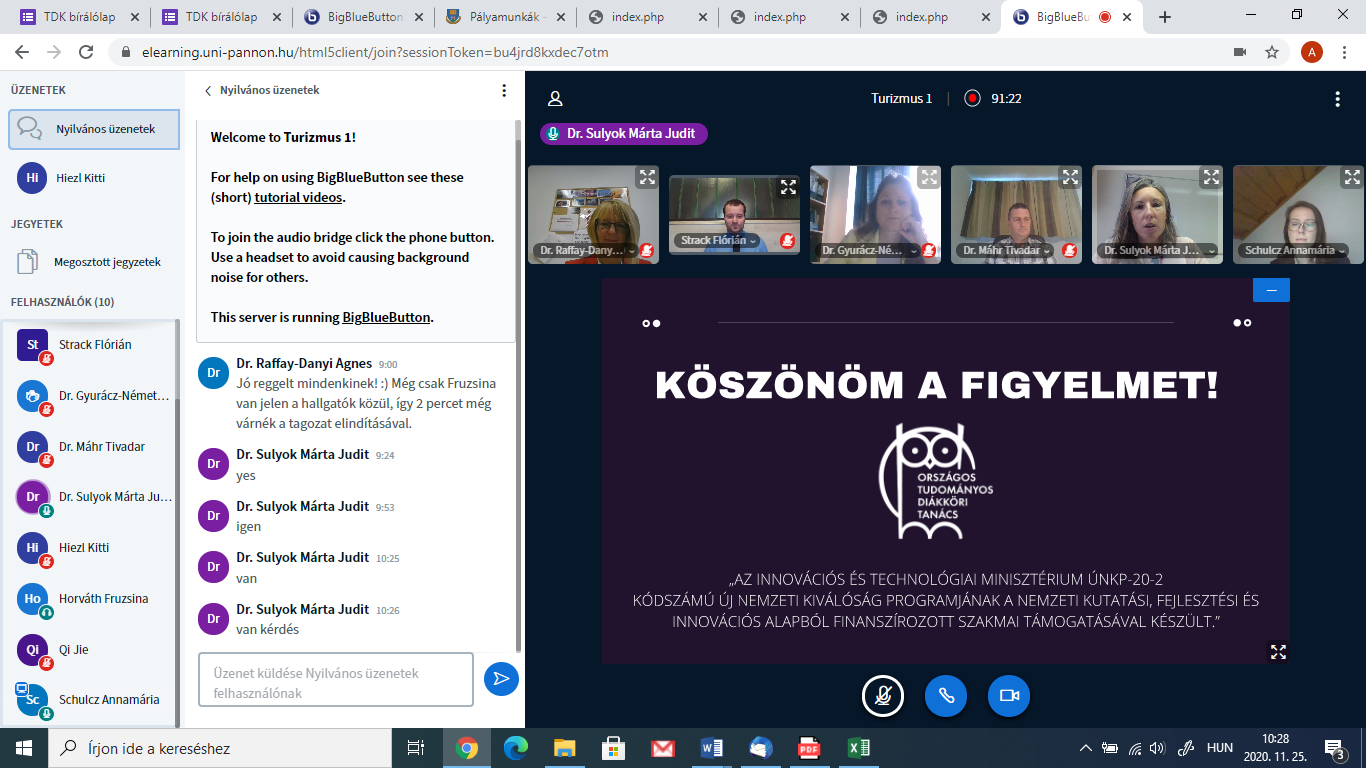Image resolution: width=1366 pixels, height=768 pixels.
Task: Click the chat message input field
Action: tap(335, 680)
